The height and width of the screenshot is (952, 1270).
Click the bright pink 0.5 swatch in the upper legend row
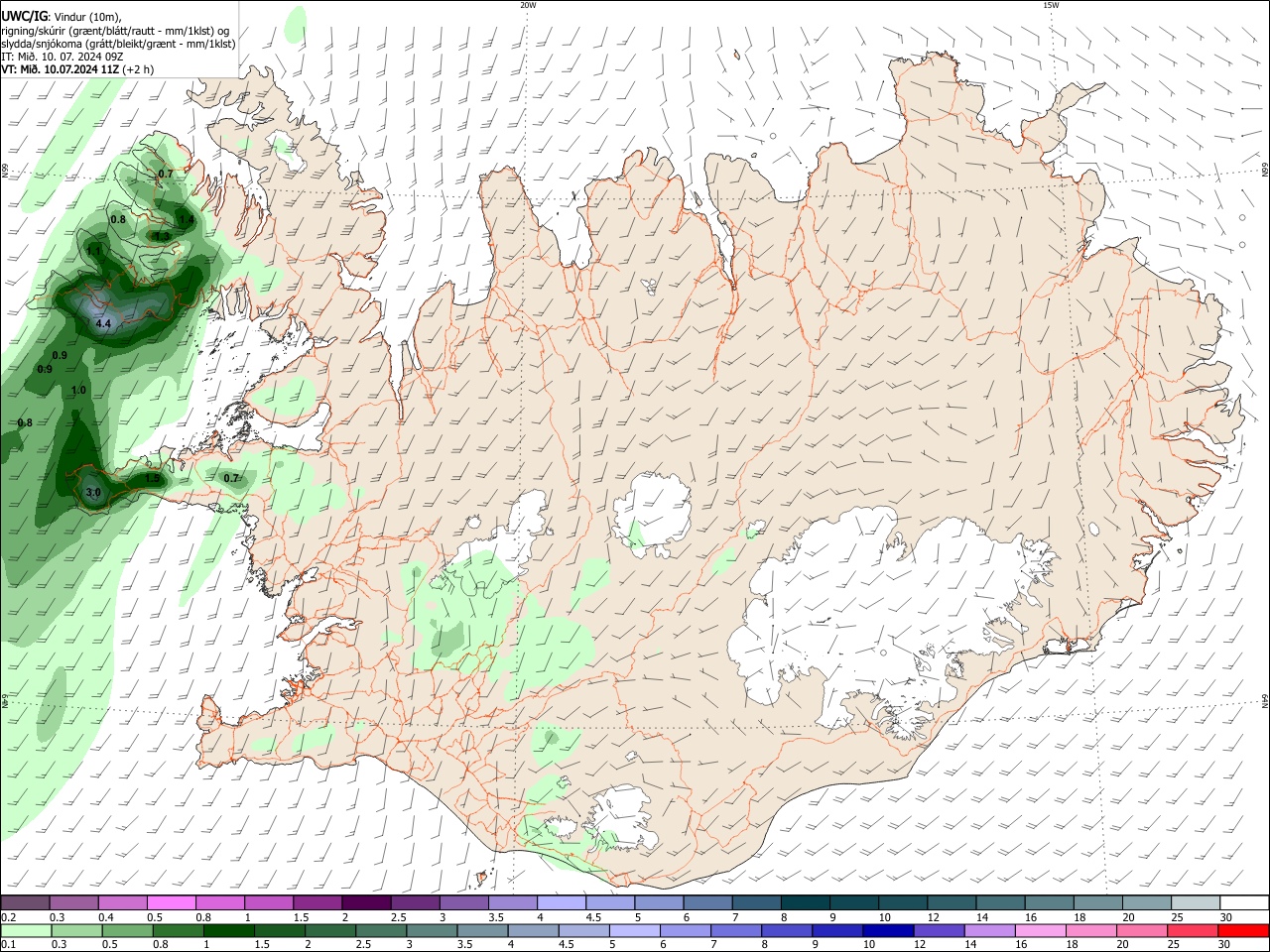tap(171, 902)
